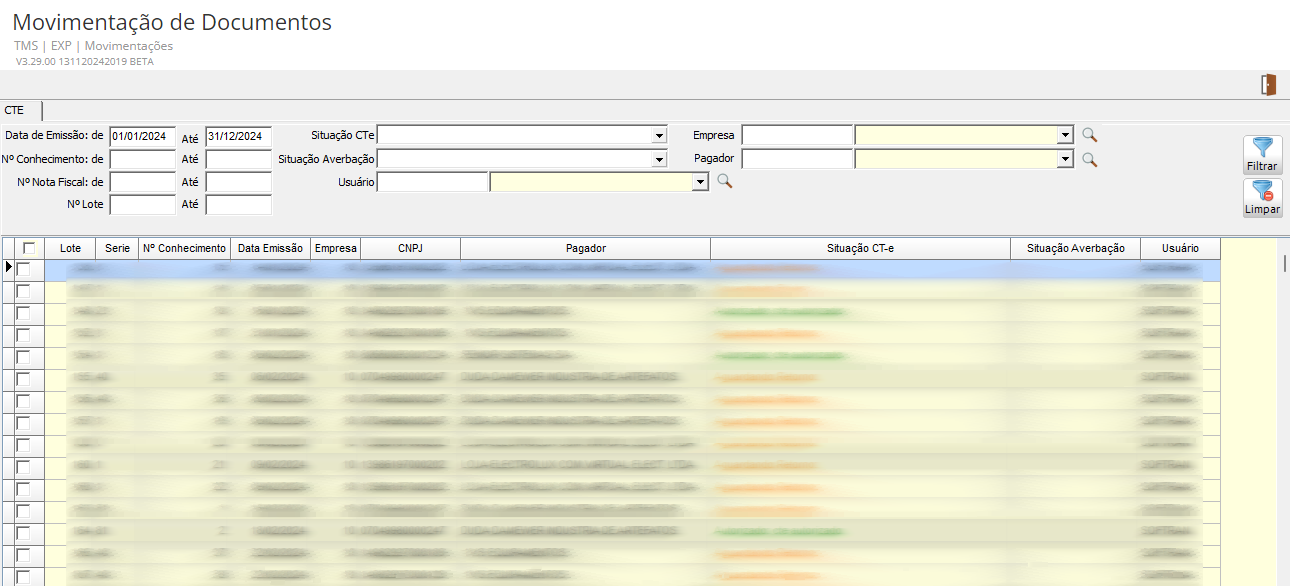Expand the Situação Averbação dropdown

pyautogui.click(x=659, y=159)
